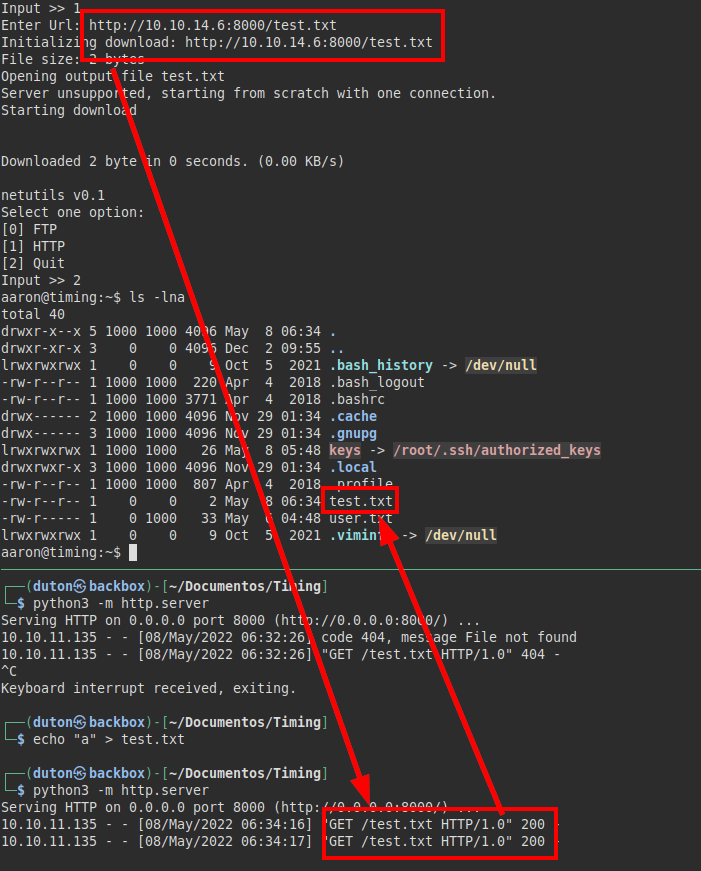This screenshot has width=701, height=871.
Task: Click the GET /test.txt 404 log line
Action: [x=281, y=655]
